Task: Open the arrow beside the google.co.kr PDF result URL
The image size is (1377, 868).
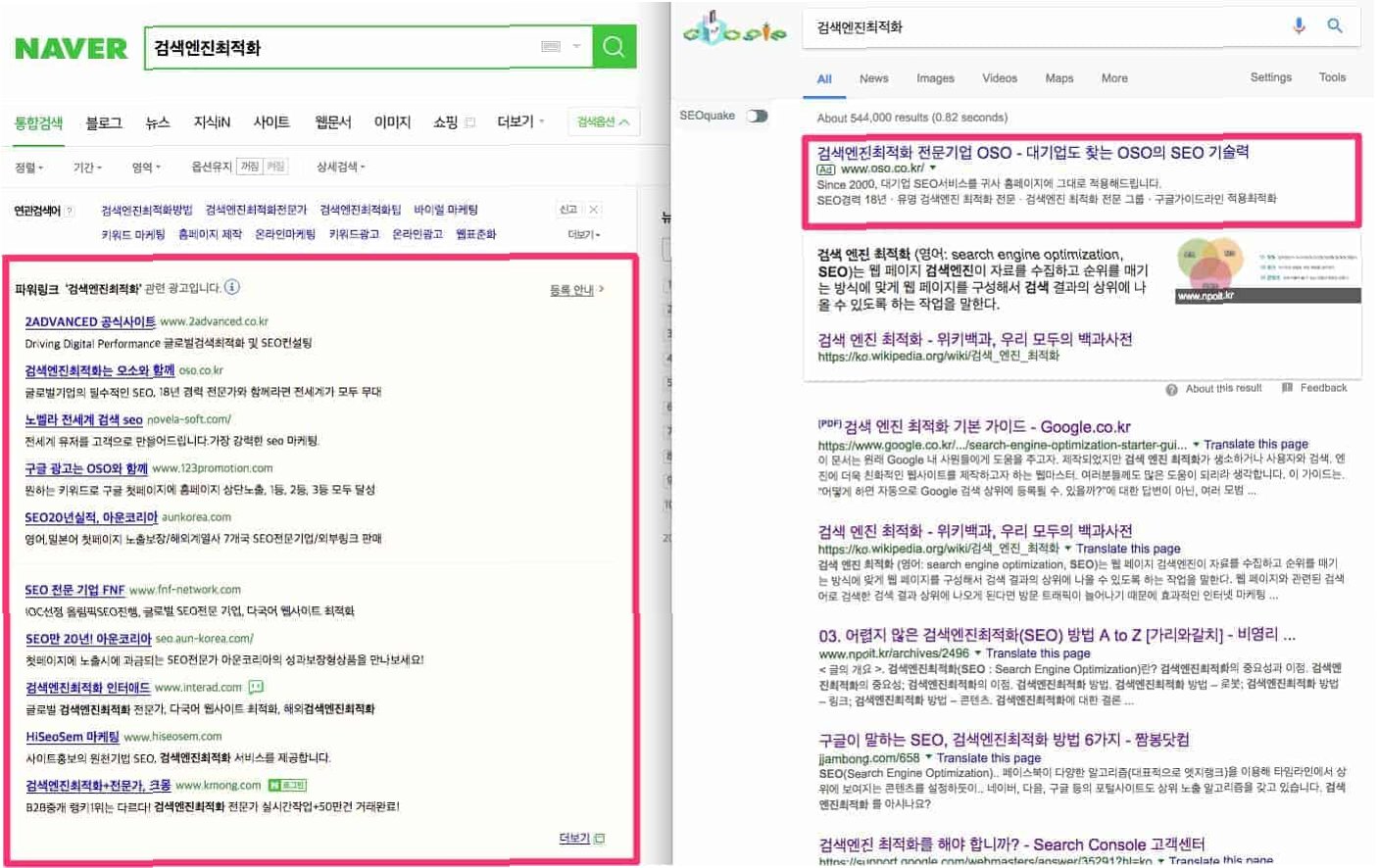Action: (1196, 445)
